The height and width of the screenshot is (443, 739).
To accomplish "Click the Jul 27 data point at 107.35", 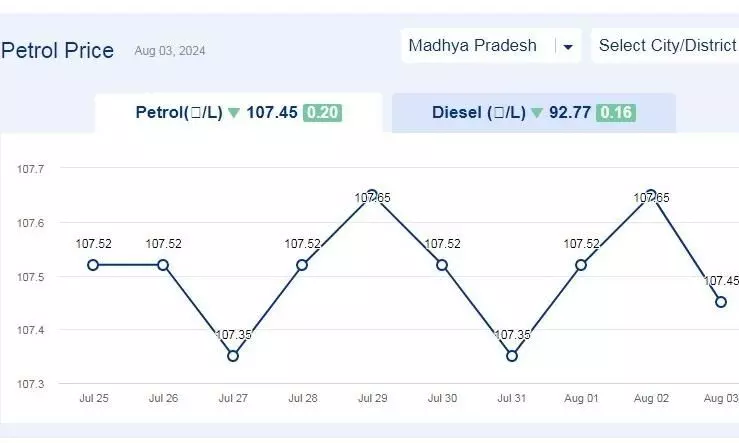I will click(233, 356).
